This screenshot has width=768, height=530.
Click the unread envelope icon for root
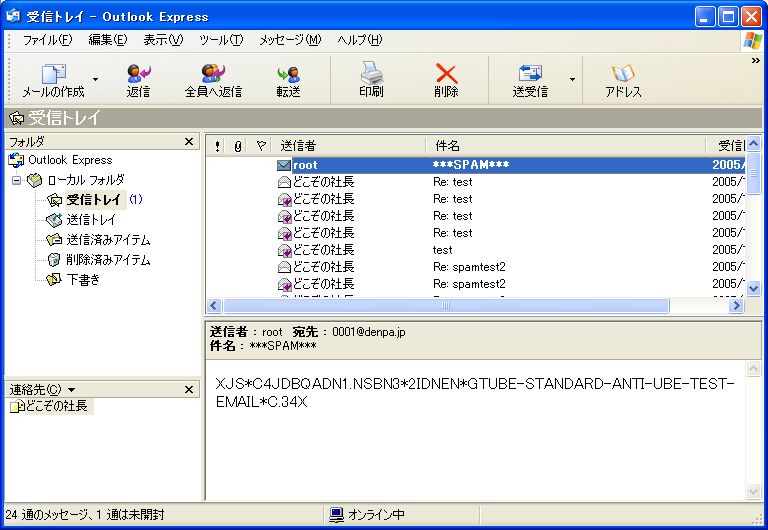284,166
